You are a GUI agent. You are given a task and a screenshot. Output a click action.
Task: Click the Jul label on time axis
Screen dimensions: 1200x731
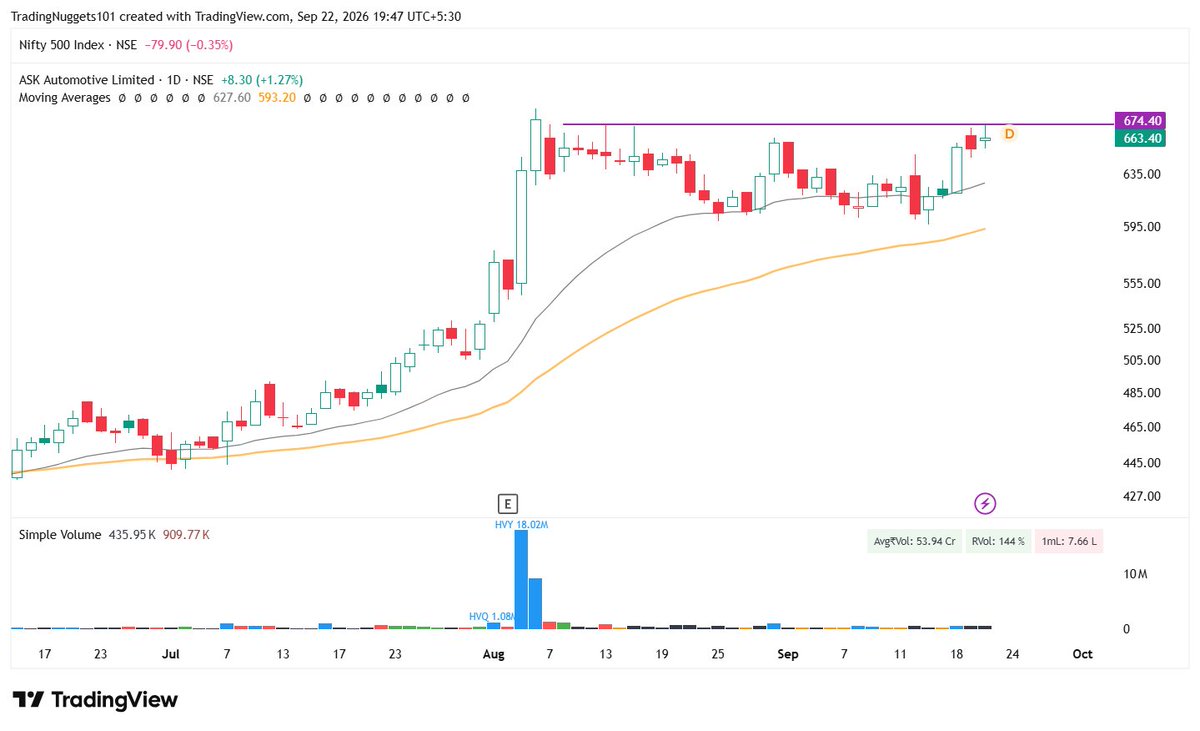(x=170, y=654)
